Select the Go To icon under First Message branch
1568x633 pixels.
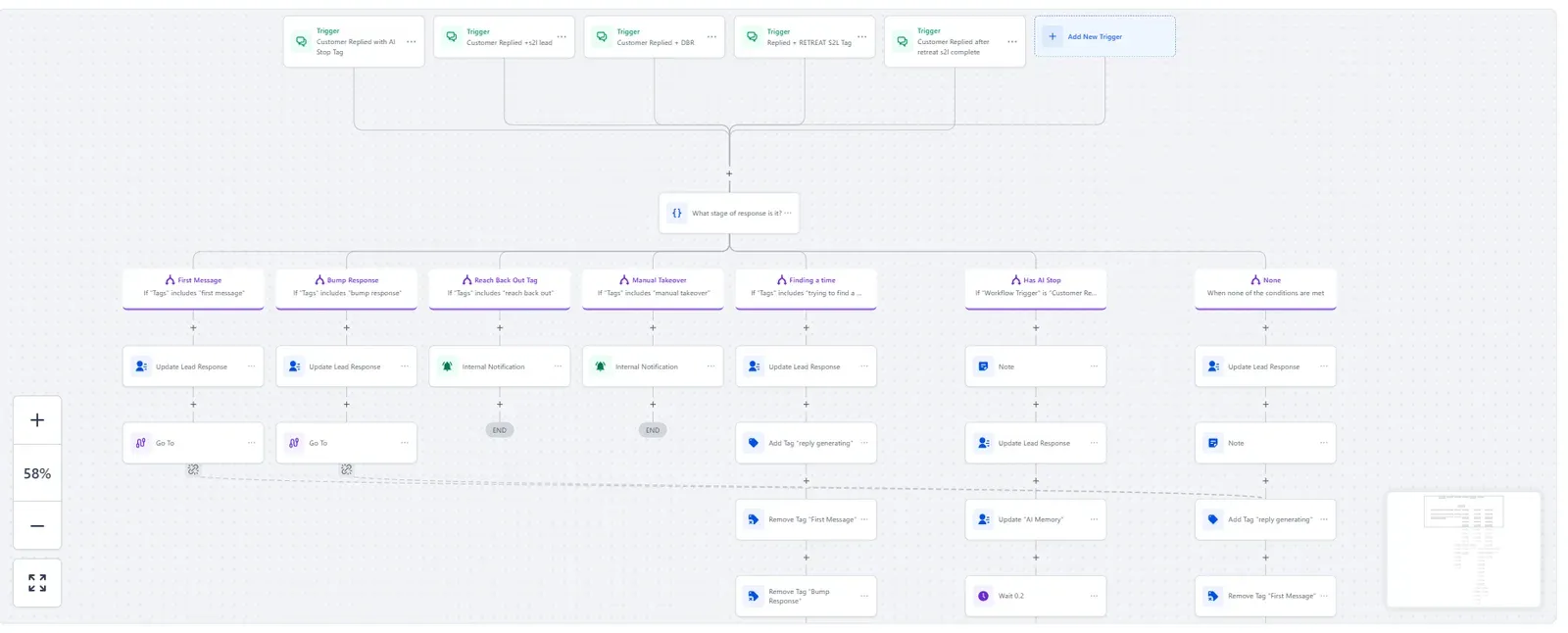click(141, 443)
